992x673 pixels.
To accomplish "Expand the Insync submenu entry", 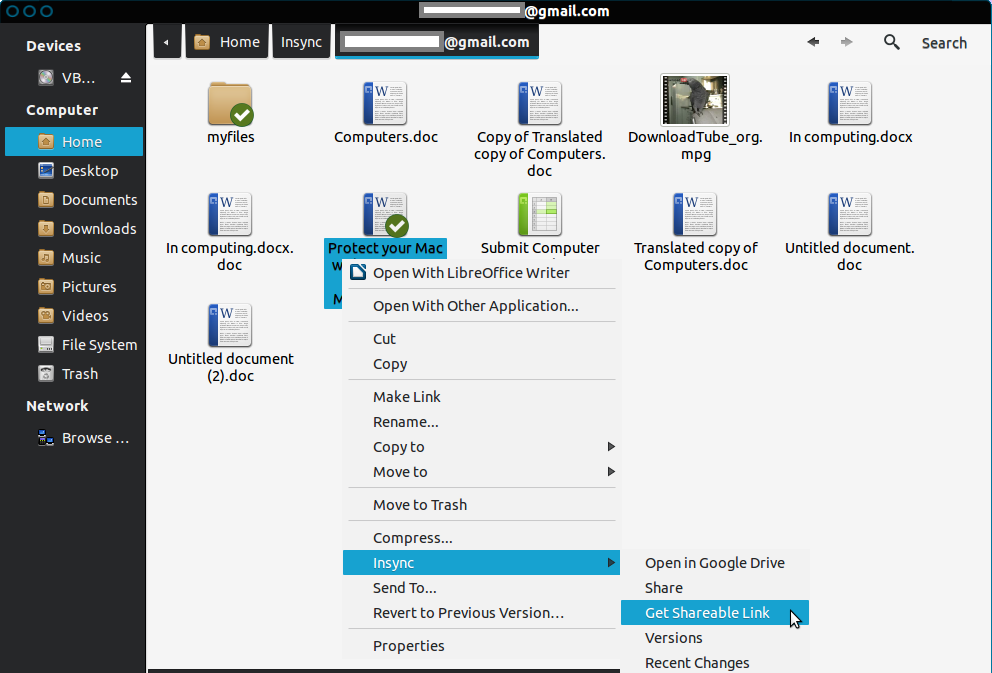I will pos(481,562).
